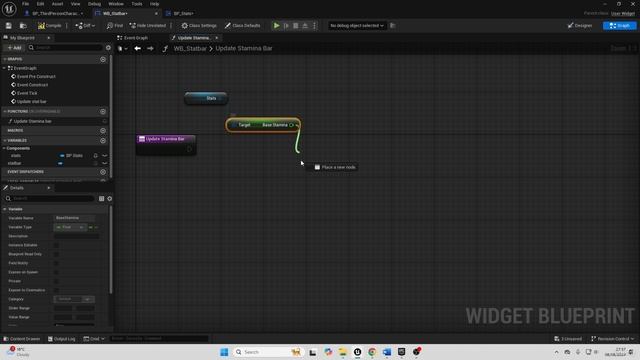Toggle visibility eye for stats variable

105,156
